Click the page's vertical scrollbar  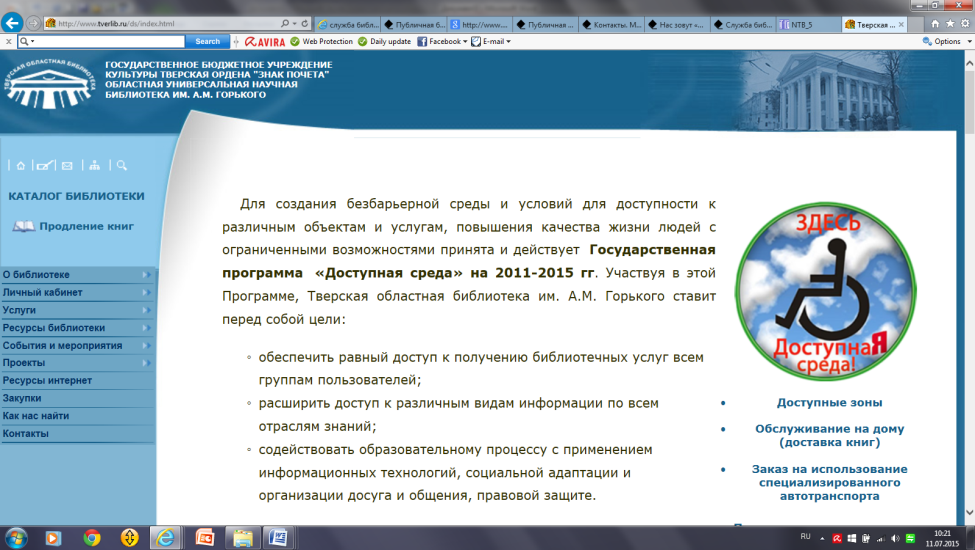coord(968,300)
